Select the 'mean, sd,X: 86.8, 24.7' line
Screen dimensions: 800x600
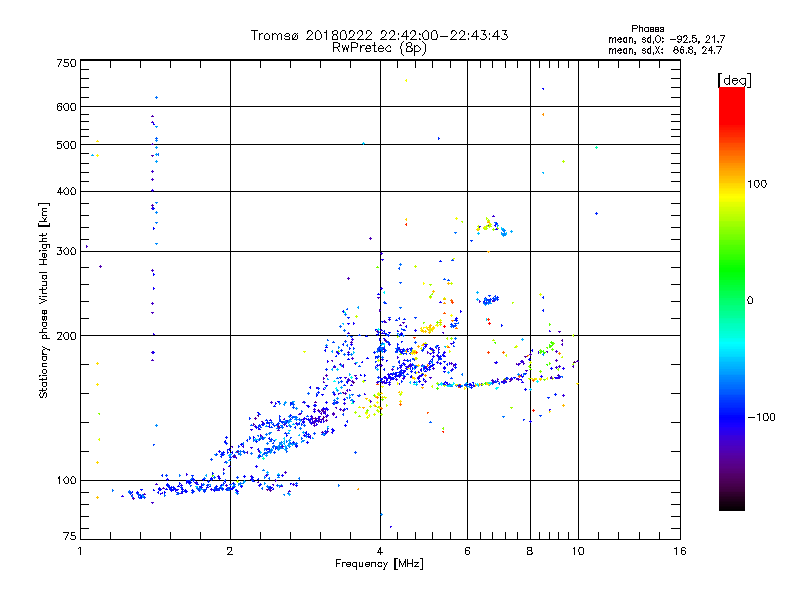(665, 50)
